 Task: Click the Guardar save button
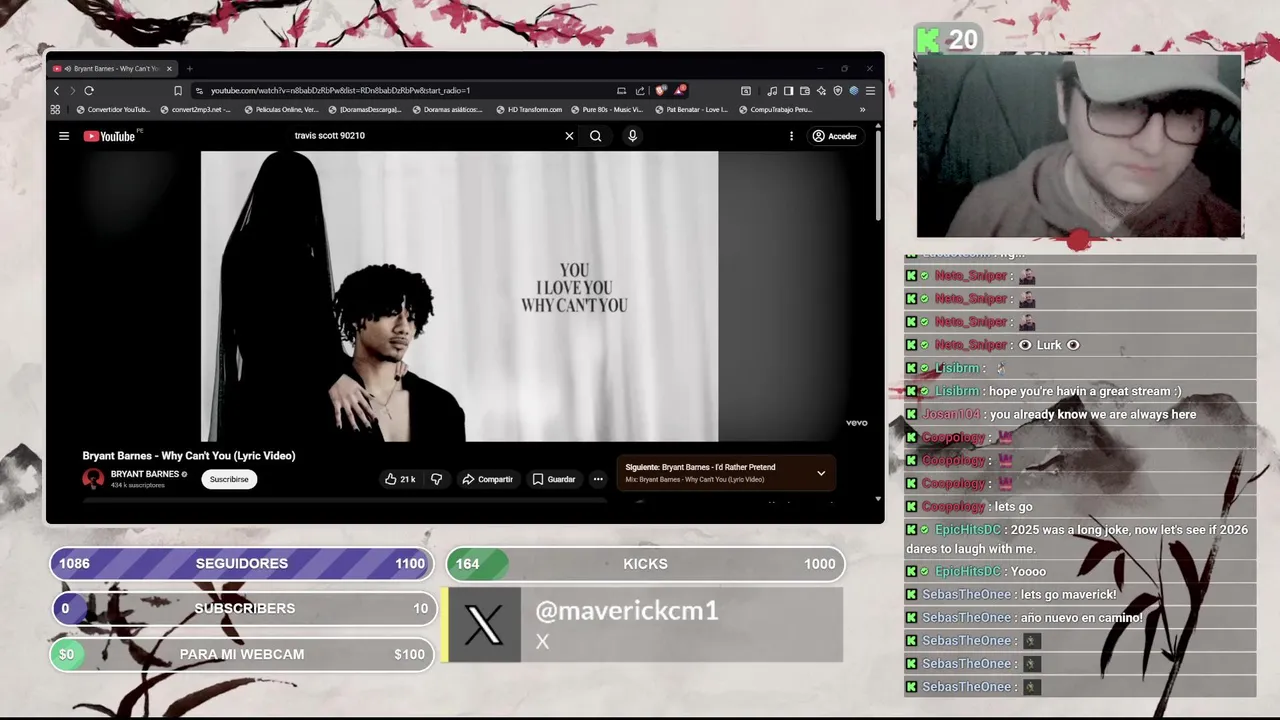(554, 479)
